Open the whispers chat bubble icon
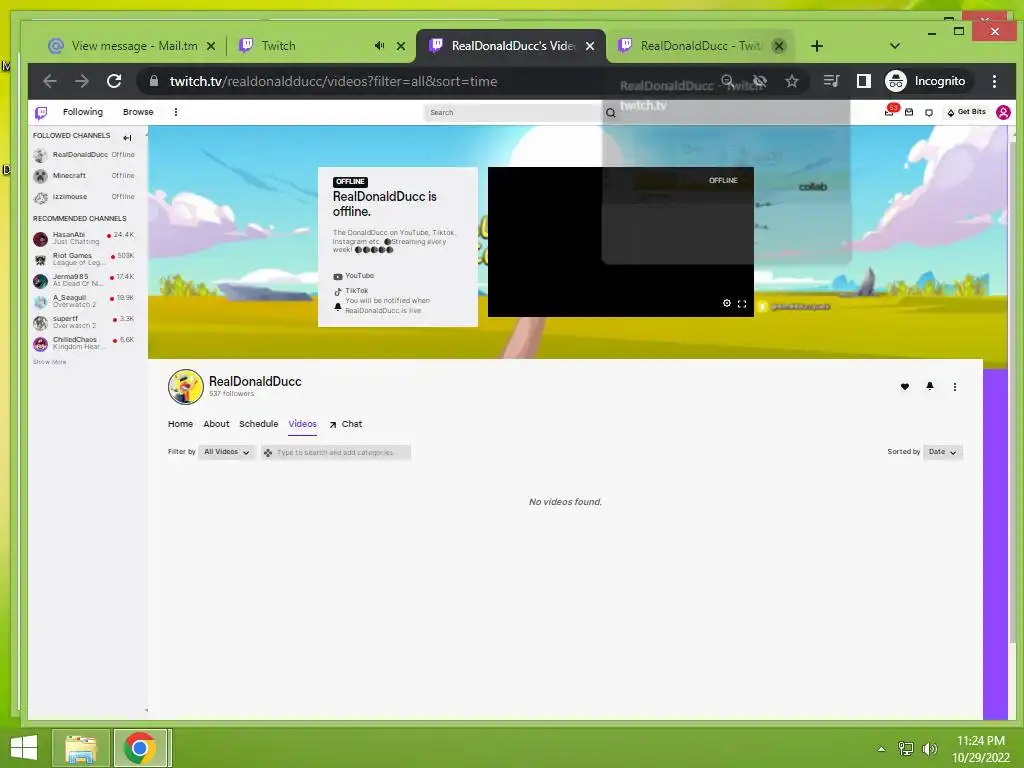This screenshot has height=768, width=1024. (x=929, y=112)
